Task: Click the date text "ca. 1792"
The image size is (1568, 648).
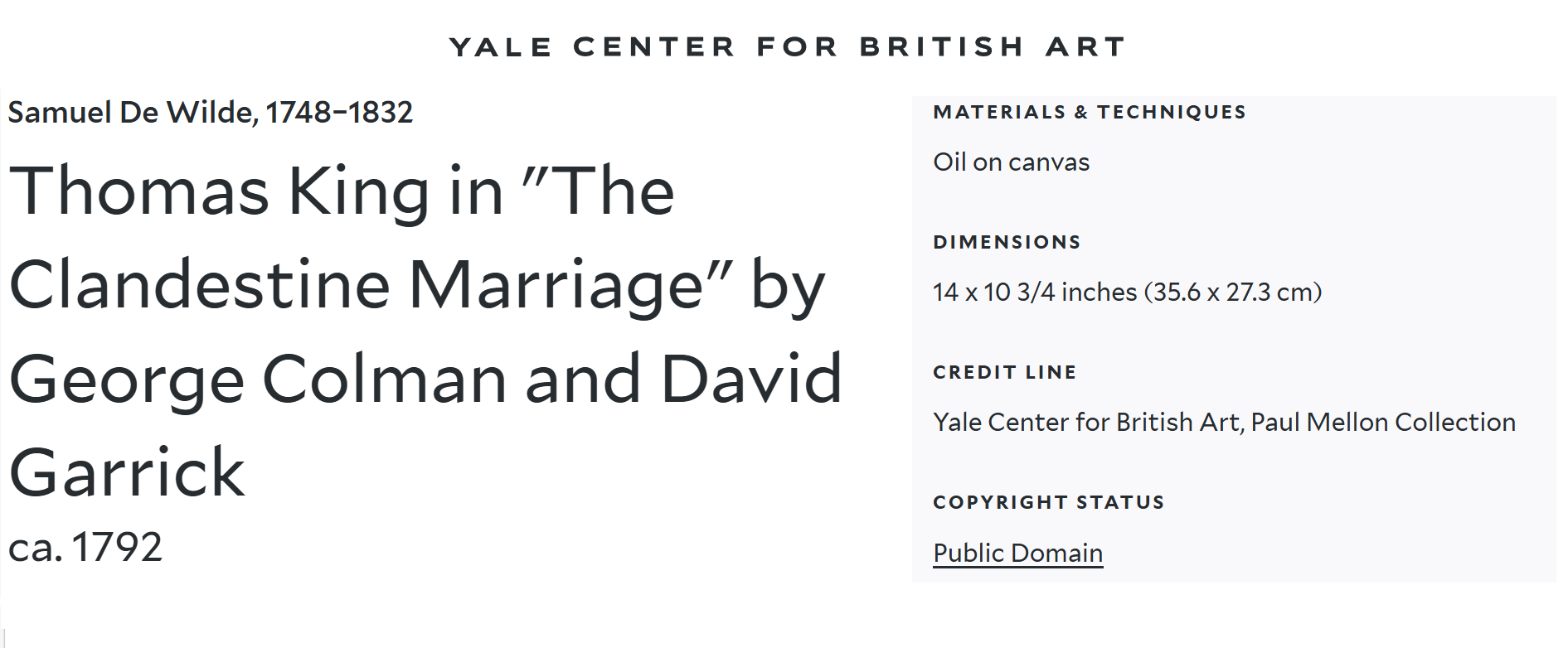Action: (x=85, y=547)
